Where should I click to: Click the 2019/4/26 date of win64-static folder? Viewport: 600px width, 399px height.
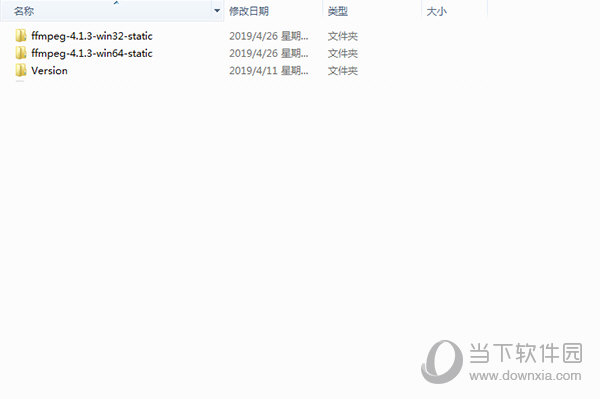[x=269, y=54]
